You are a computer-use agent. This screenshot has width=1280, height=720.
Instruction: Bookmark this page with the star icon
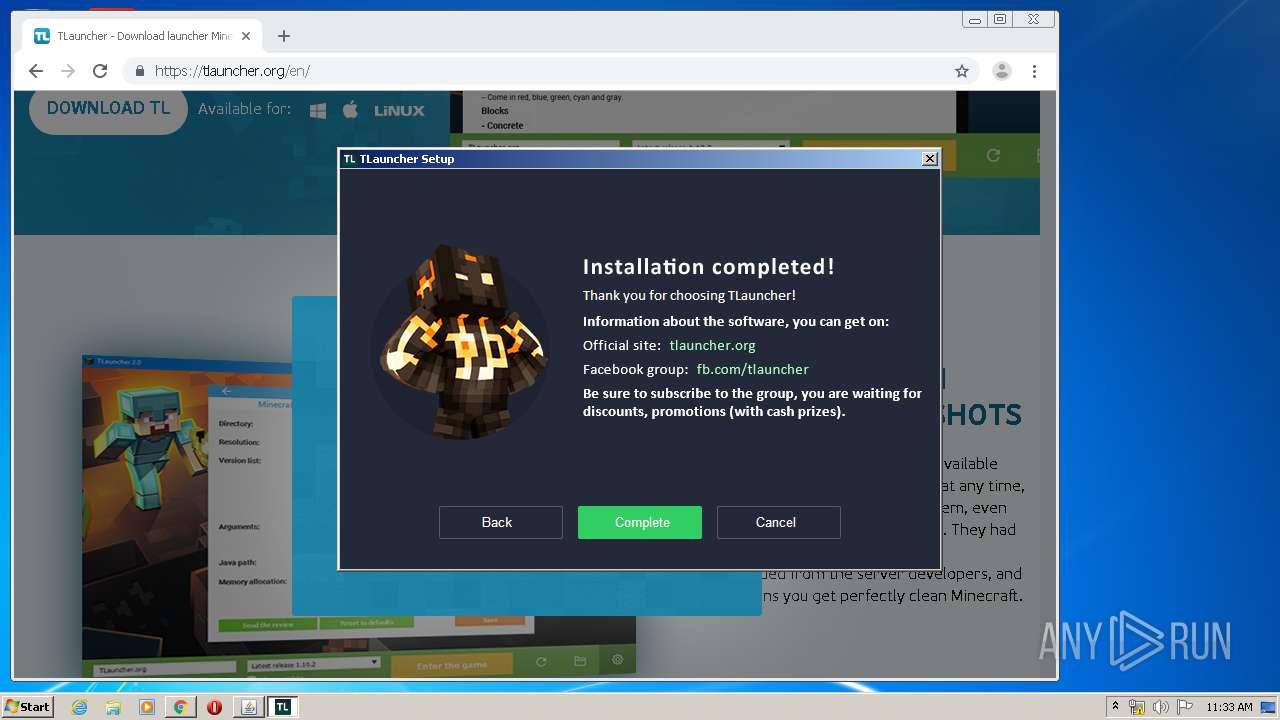pyautogui.click(x=962, y=71)
